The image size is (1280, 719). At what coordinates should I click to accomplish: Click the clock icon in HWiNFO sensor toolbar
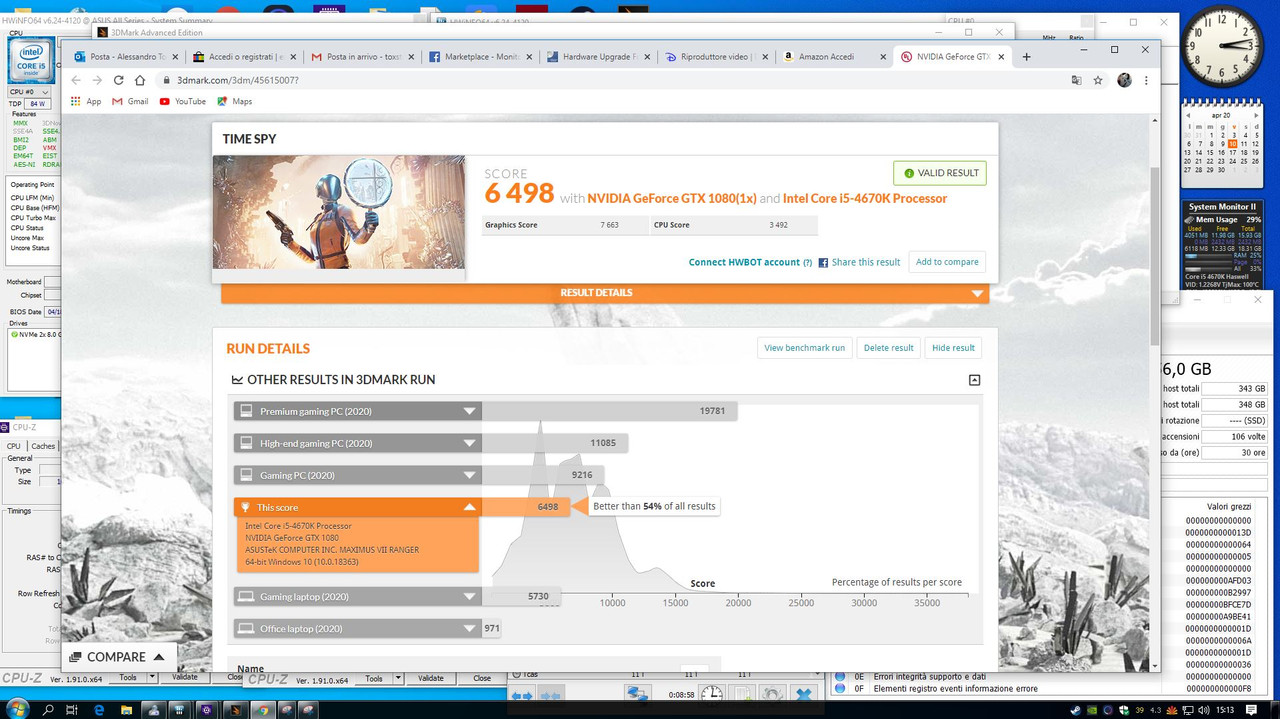tap(712, 693)
